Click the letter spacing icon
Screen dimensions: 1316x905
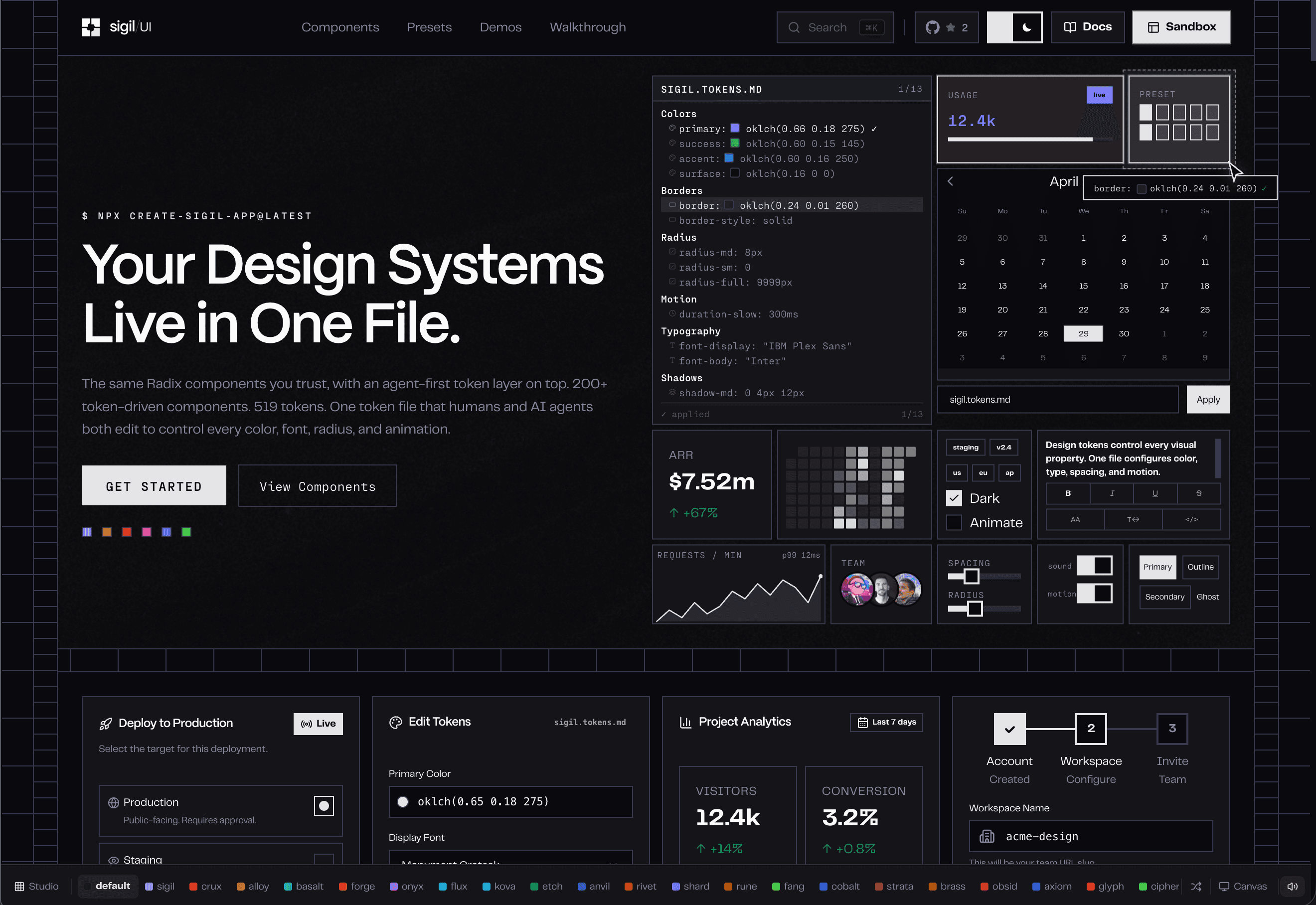click(1133, 519)
